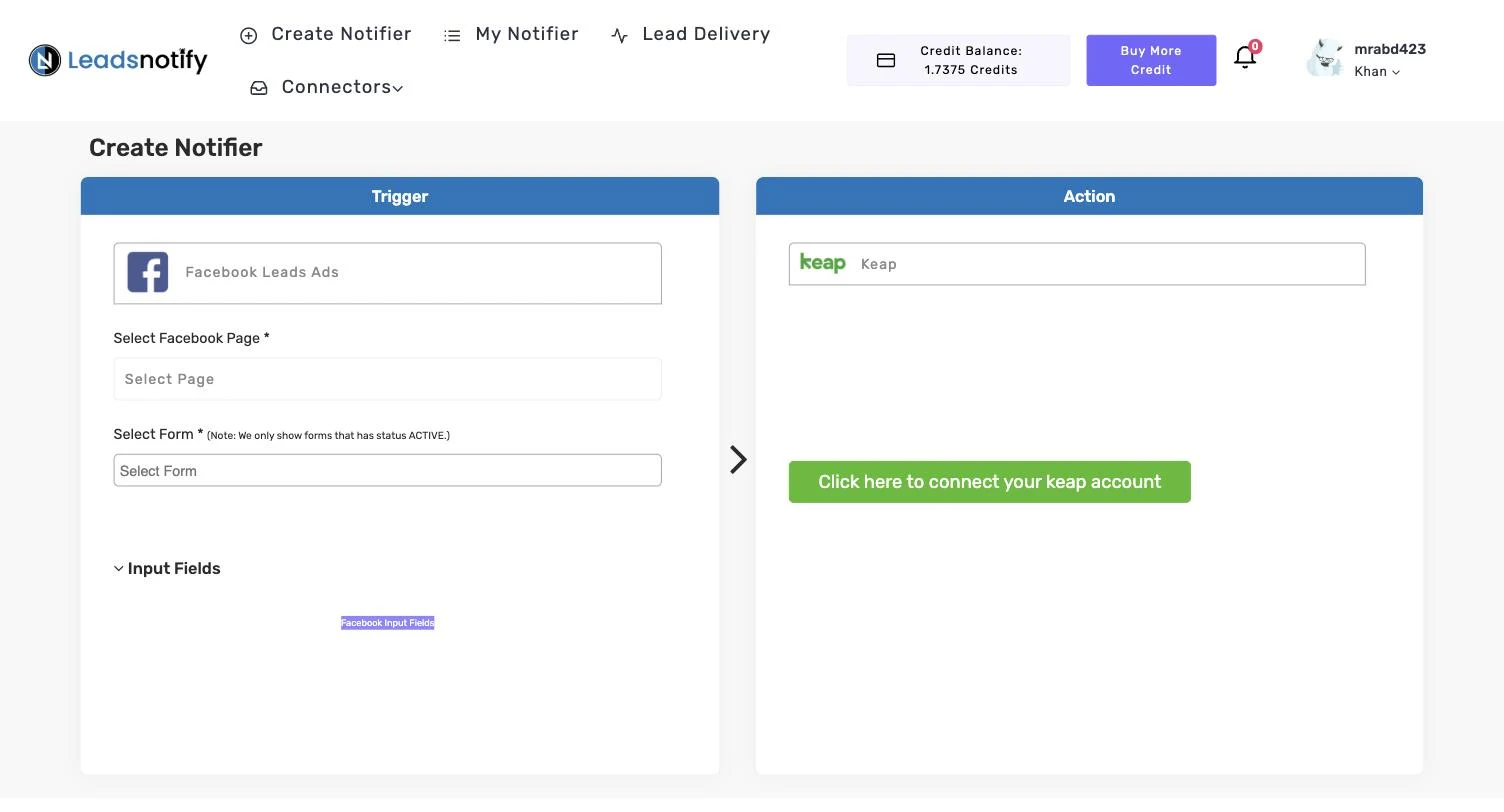Screen dimensions: 1504x812
Task: Click the mrabd423 username
Action: (1390, 49)
